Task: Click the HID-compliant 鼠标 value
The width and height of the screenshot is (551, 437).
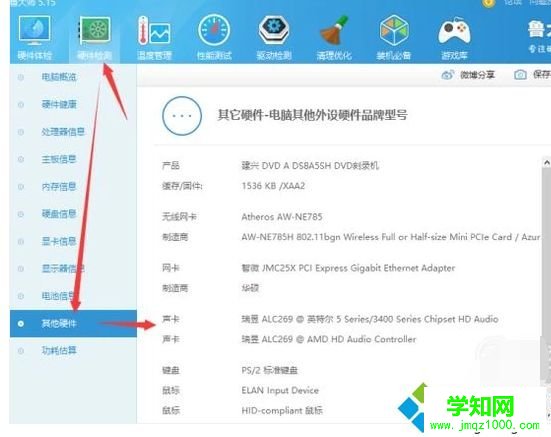Action: click(282, 411)
